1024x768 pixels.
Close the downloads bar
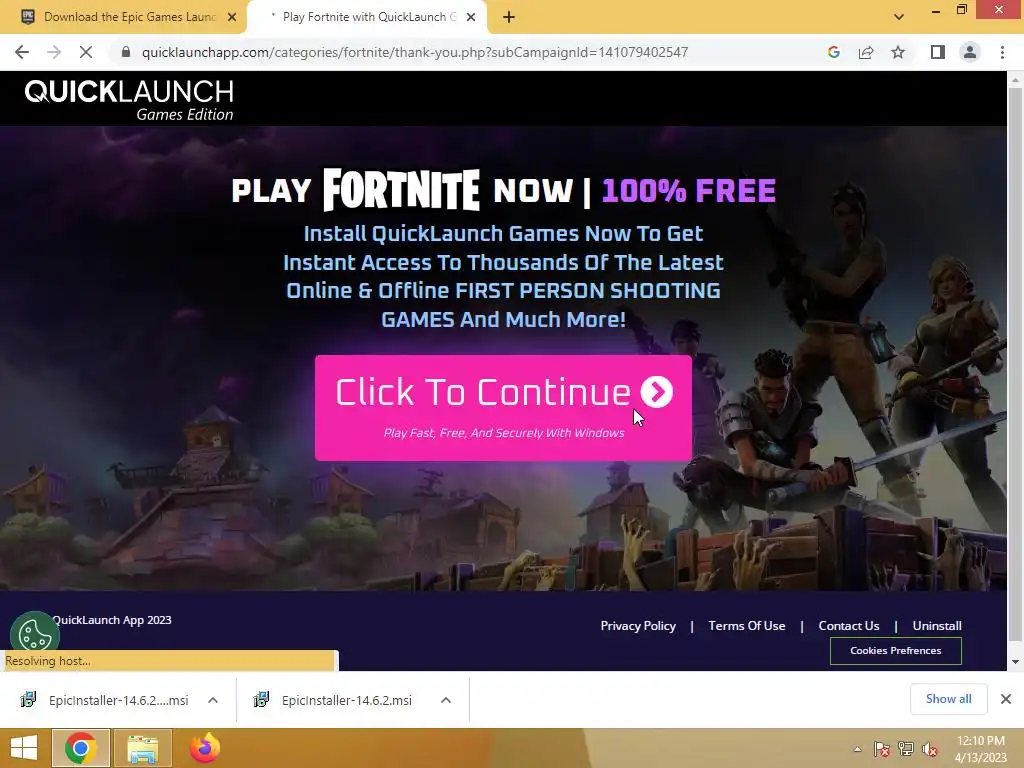1006,699
